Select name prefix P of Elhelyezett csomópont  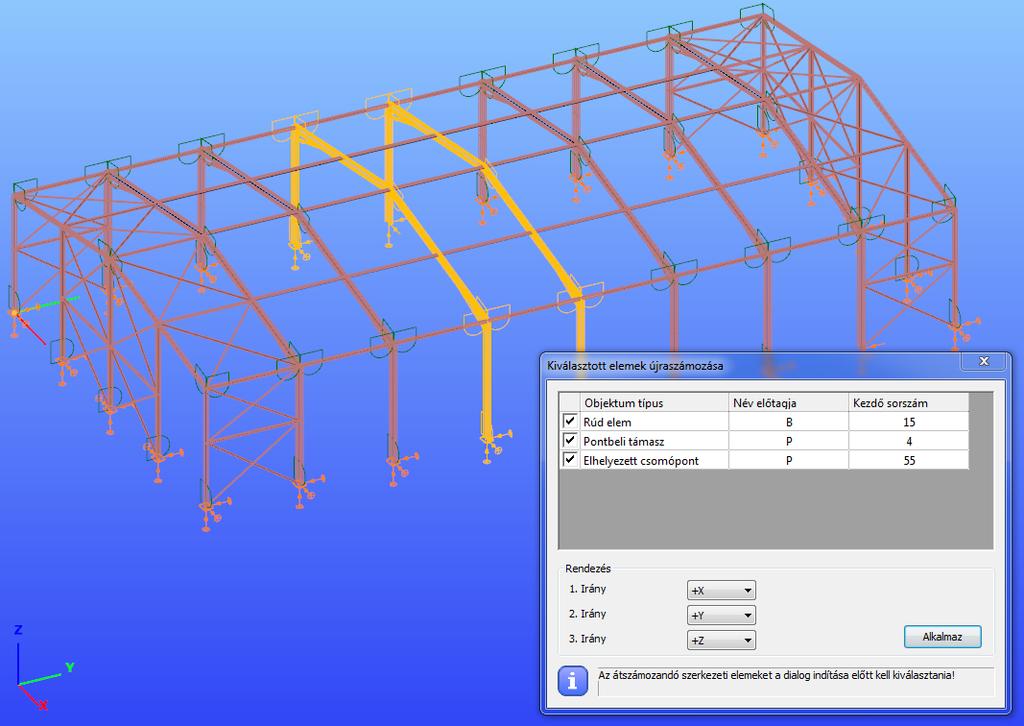point(788,460)
